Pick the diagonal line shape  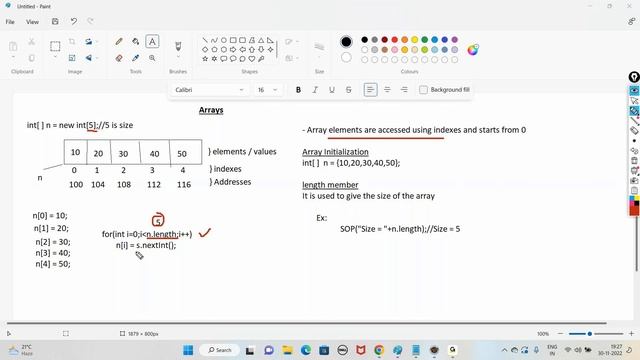pos(205,40)
